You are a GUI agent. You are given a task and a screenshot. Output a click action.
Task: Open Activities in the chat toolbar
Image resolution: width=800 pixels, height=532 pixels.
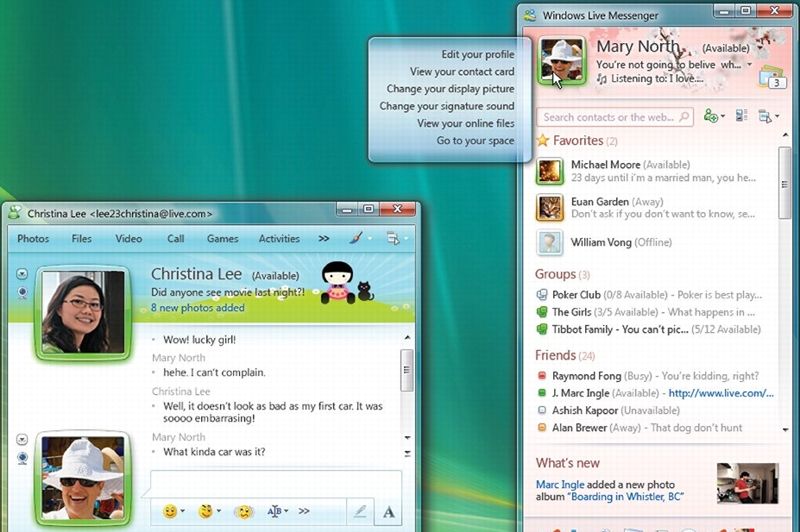click(x=279, y=238)
